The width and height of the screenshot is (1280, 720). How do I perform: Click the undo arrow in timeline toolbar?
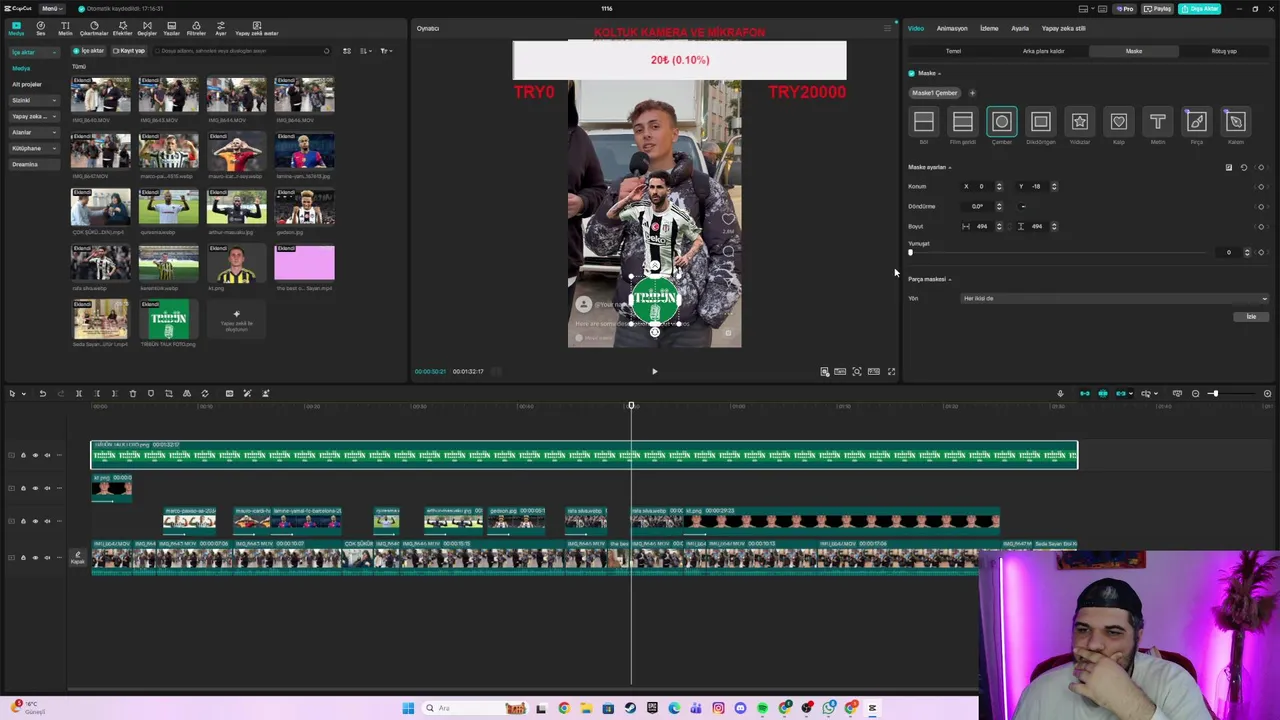tap(42, 394)
